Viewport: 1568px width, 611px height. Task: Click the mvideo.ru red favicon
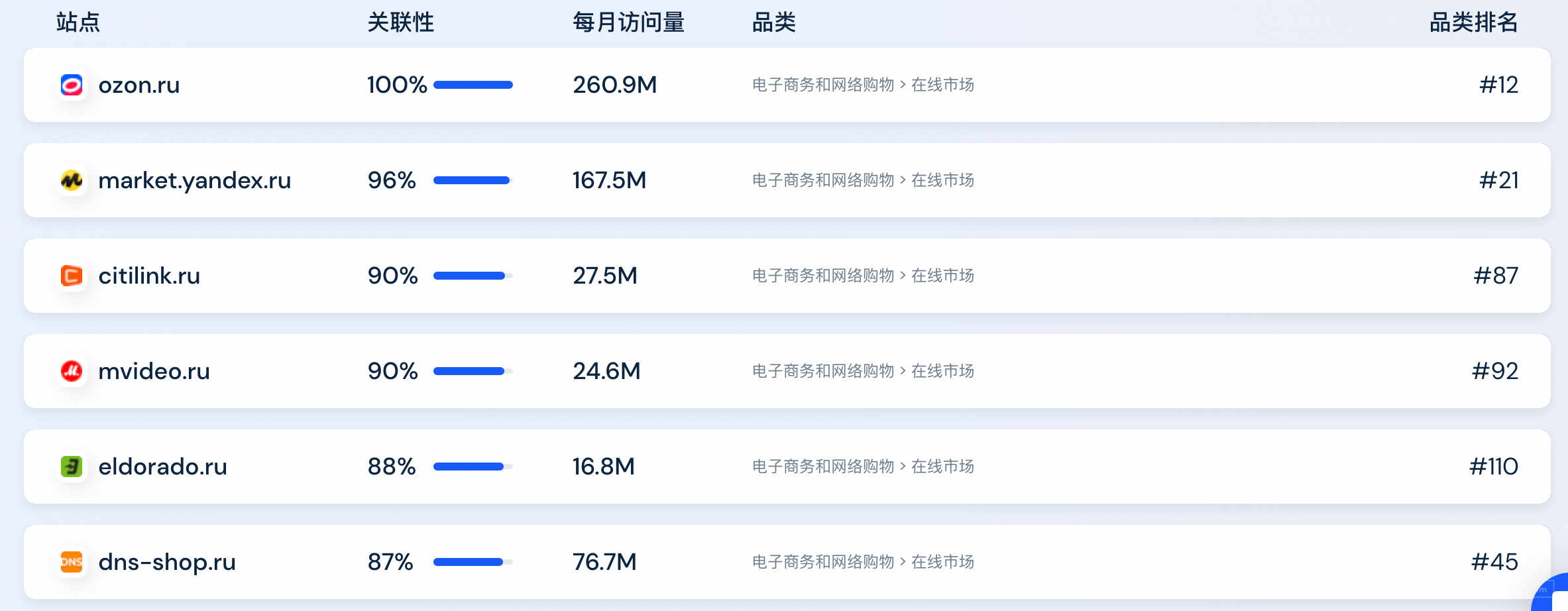click(72, 371)
